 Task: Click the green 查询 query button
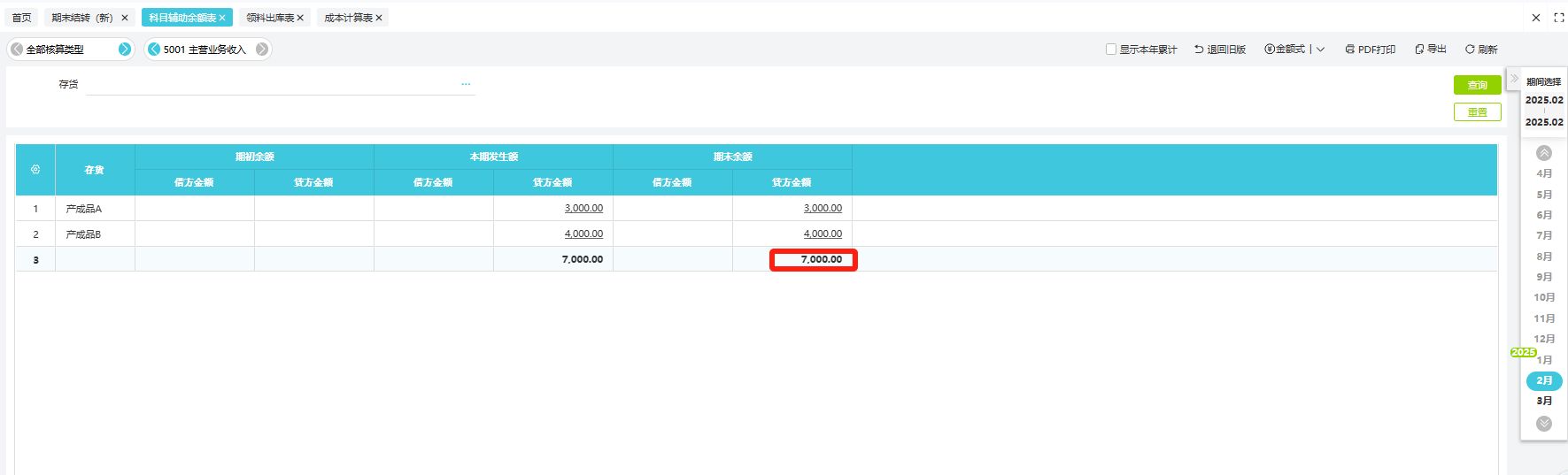tap(1478, 85)
